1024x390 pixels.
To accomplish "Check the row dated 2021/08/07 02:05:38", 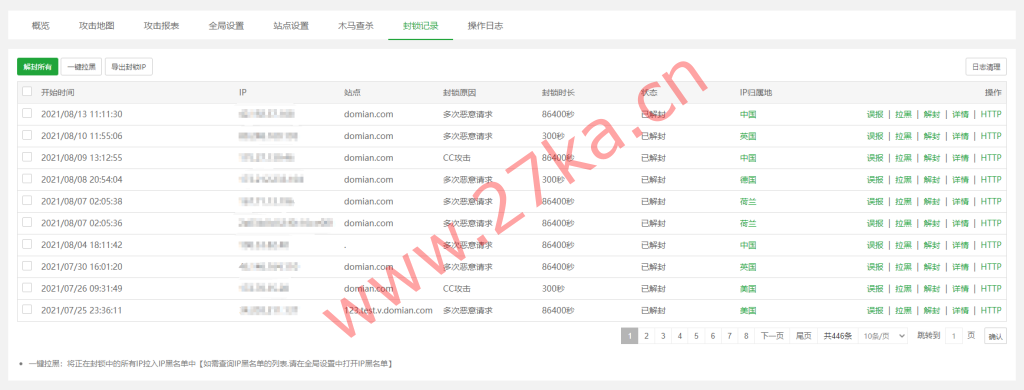I will click(x=27, y=201).
